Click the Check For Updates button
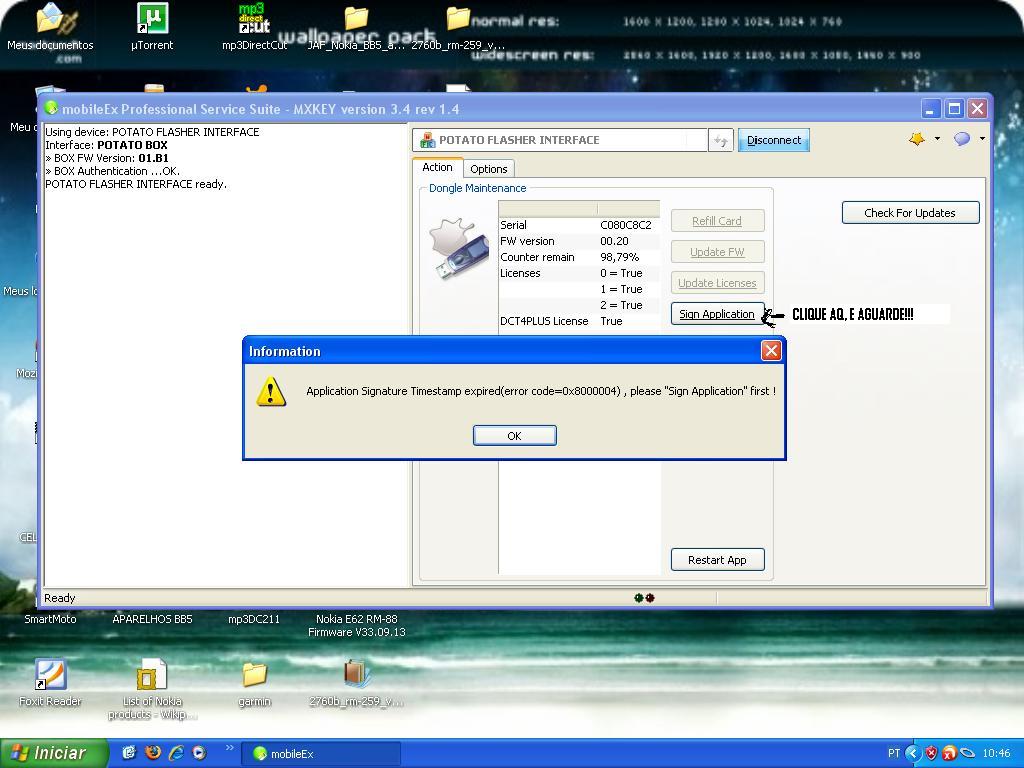 point(909,213)
